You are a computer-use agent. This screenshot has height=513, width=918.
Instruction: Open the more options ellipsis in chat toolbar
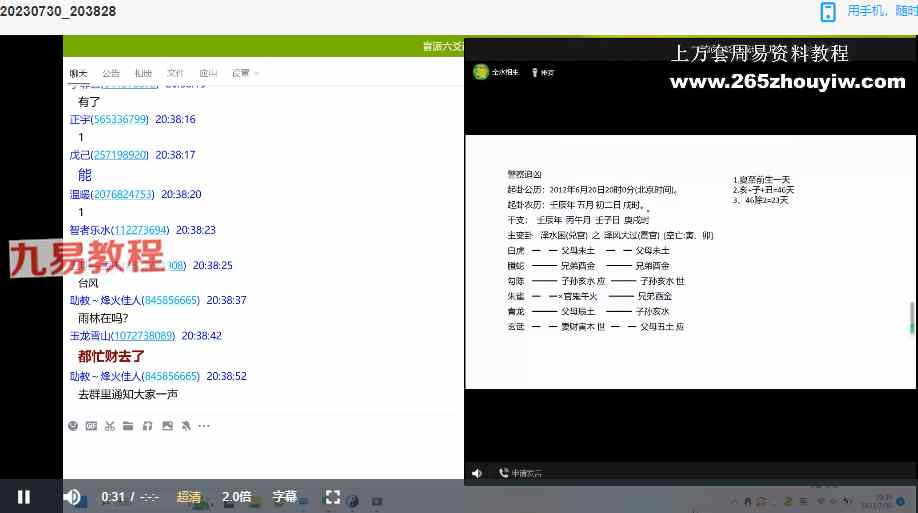coord(204,426)
